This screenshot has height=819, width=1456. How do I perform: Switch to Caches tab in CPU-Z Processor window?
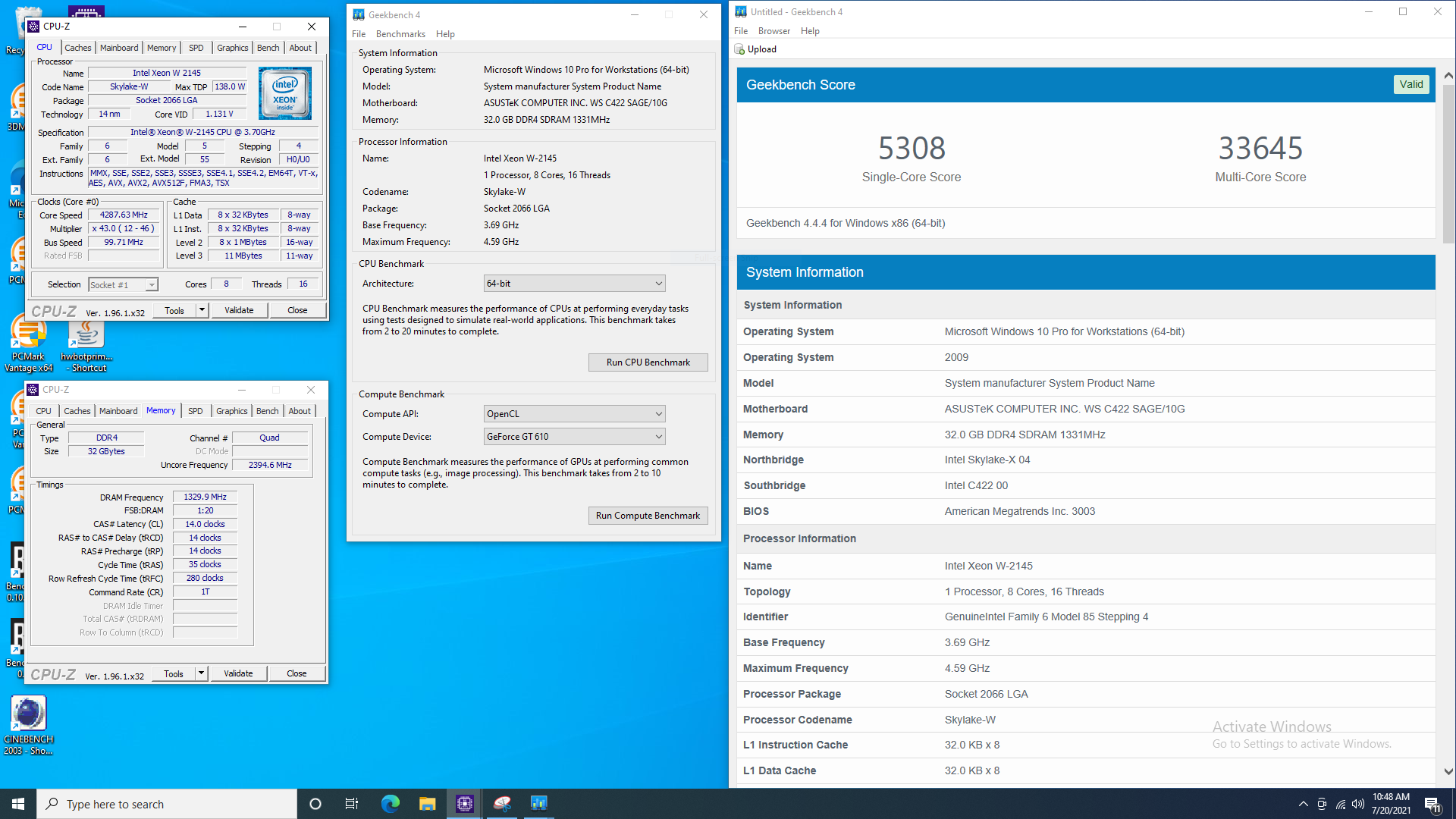[x=78, y=48]
